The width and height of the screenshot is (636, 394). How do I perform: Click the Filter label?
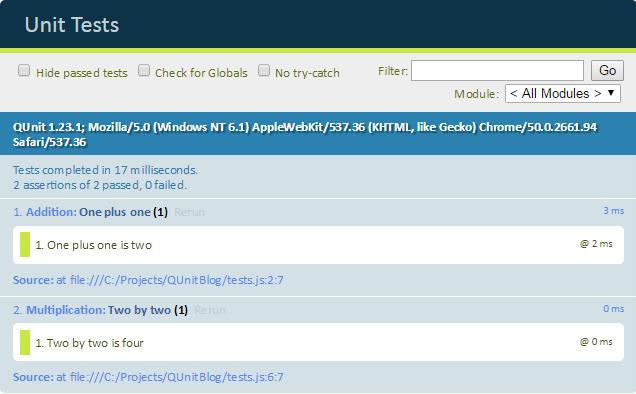pyautogui.click(x=393, y=71)
